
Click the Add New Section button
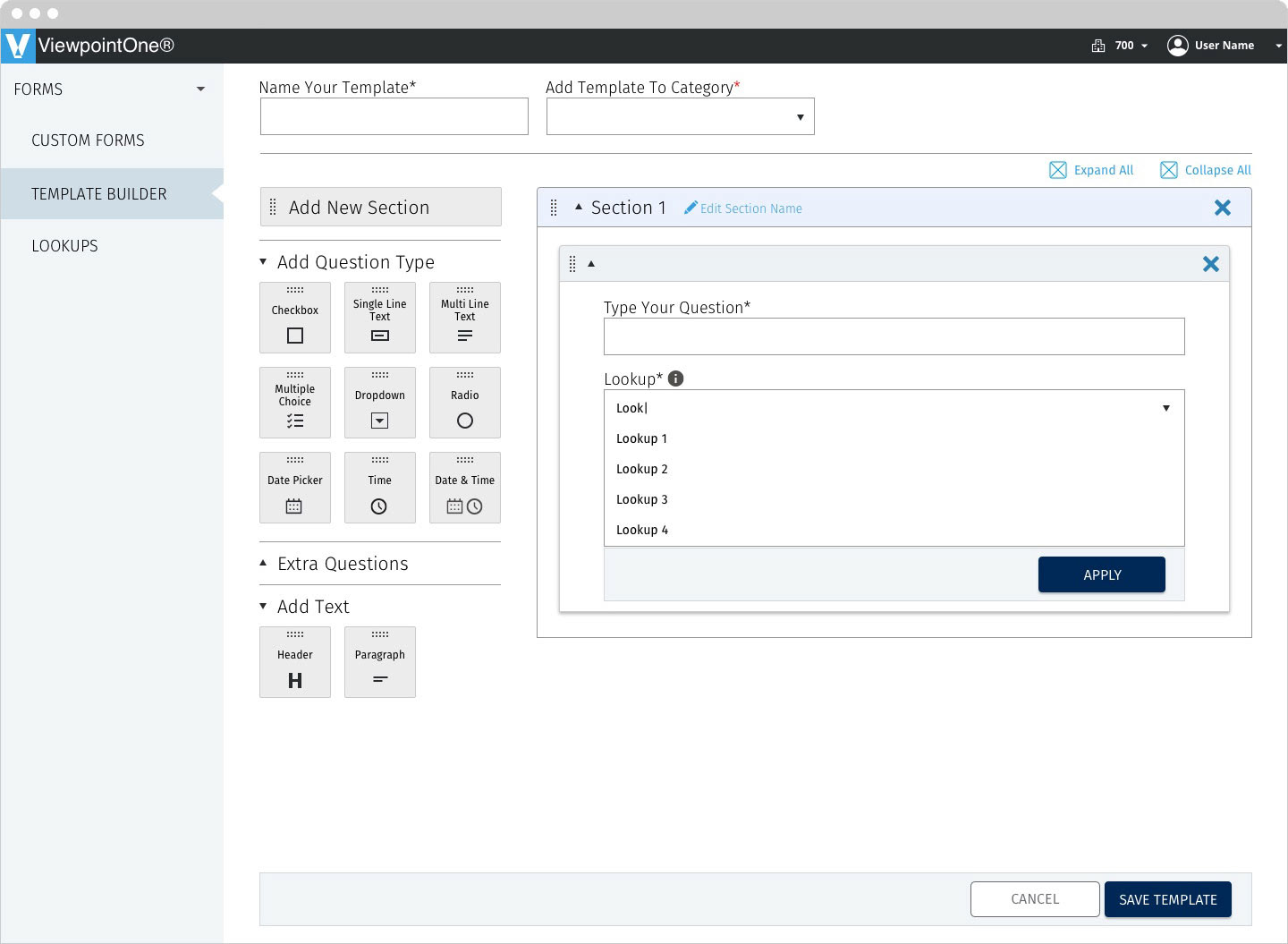click(380, 207)
